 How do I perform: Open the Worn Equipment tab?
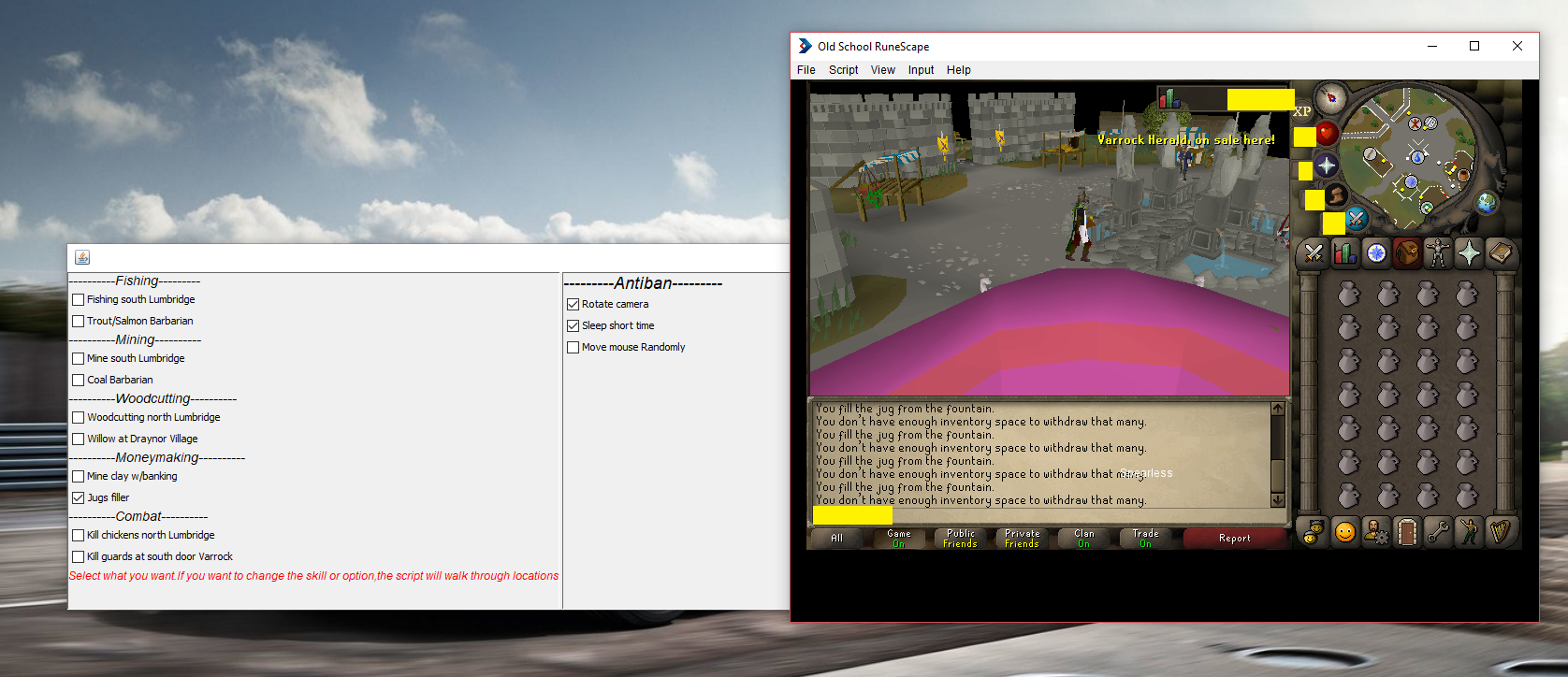pos(1438,253)
